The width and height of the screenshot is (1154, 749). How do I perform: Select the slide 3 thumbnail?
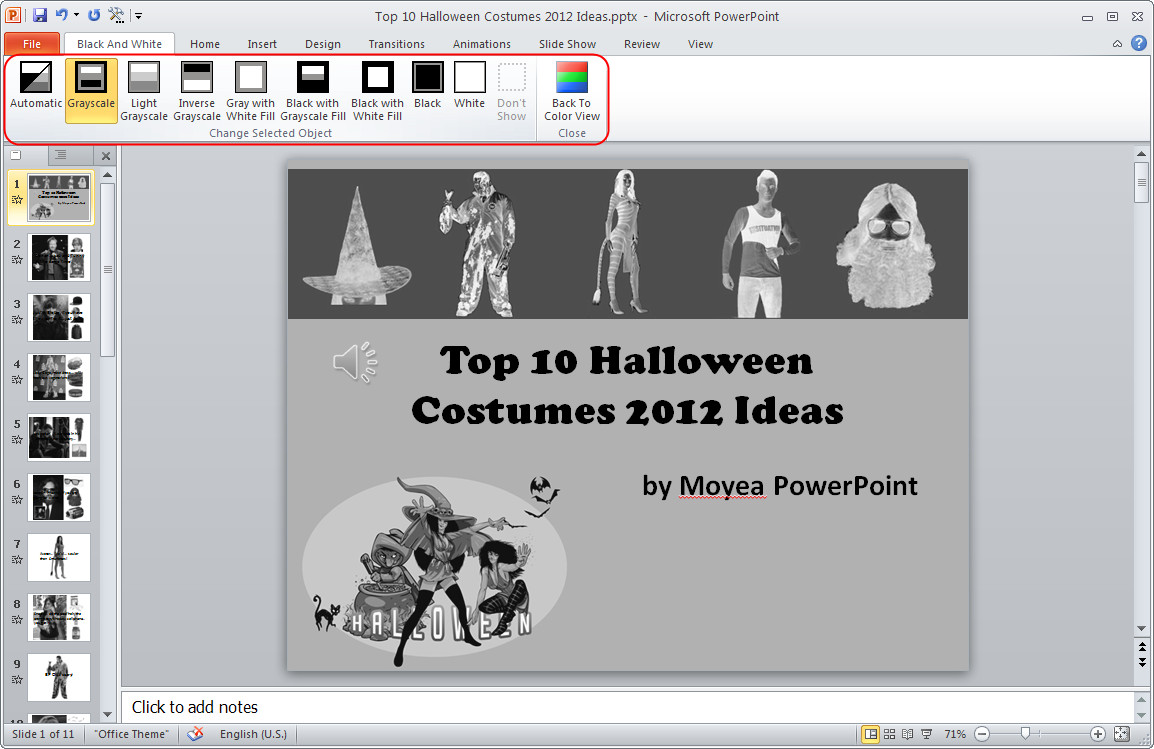pos(58,317)
